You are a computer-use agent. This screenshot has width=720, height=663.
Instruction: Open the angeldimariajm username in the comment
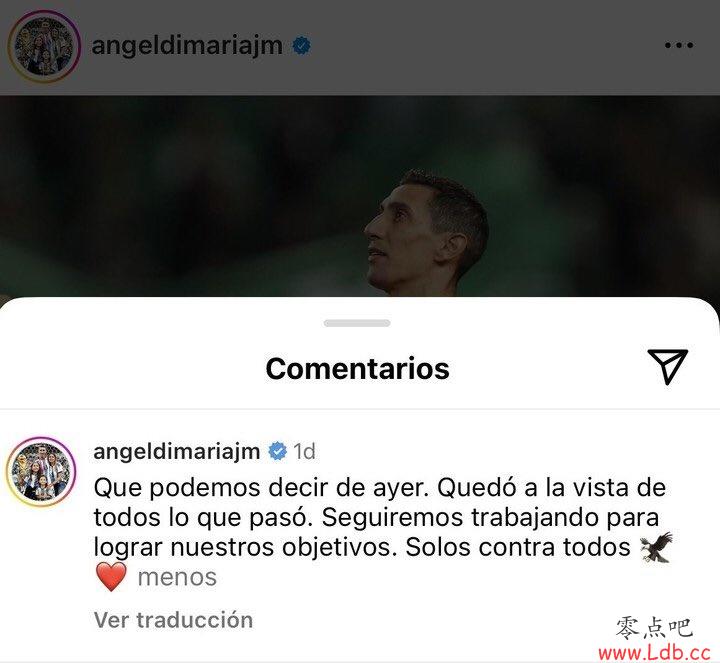(177, 452)
